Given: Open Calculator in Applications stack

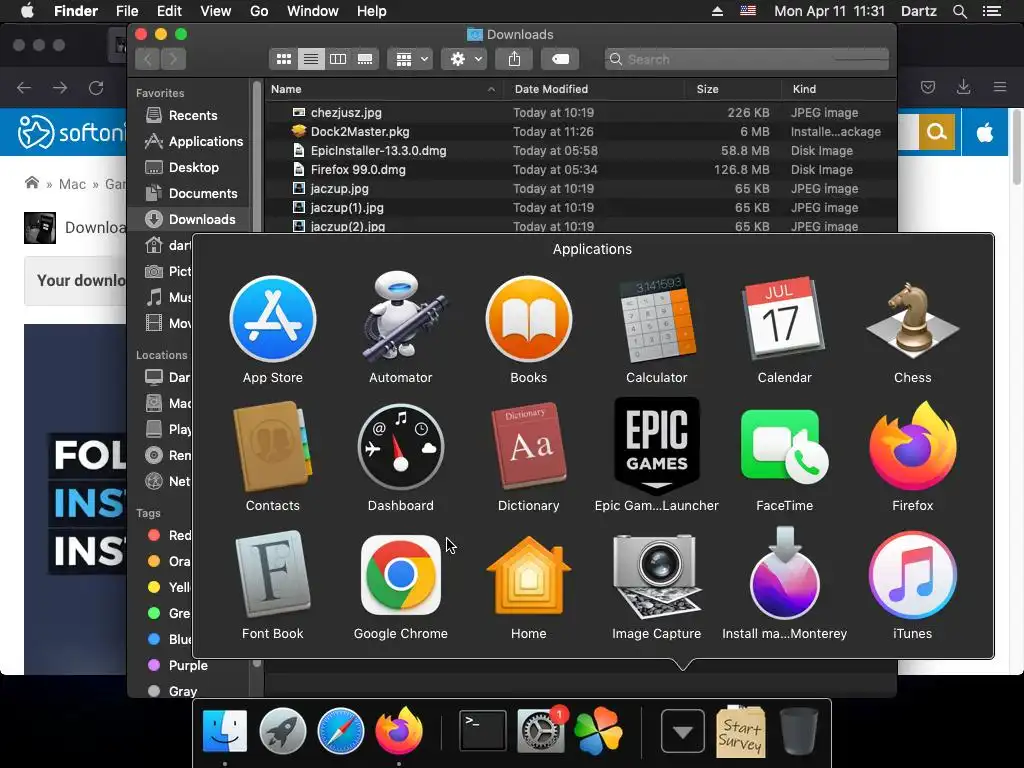Looking at the screenshot, I should pos(656,318).
